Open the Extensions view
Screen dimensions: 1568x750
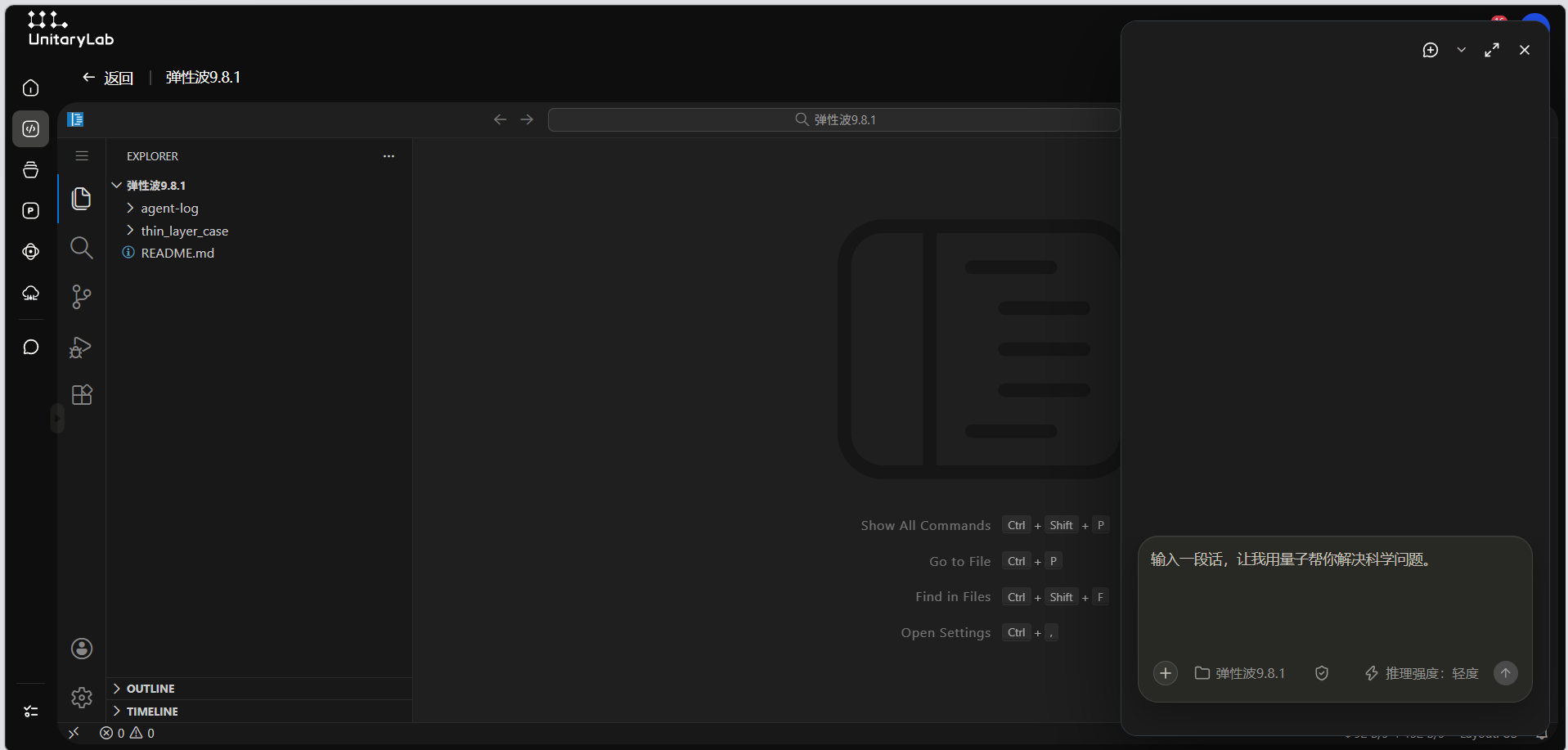(x=82, y=395)
